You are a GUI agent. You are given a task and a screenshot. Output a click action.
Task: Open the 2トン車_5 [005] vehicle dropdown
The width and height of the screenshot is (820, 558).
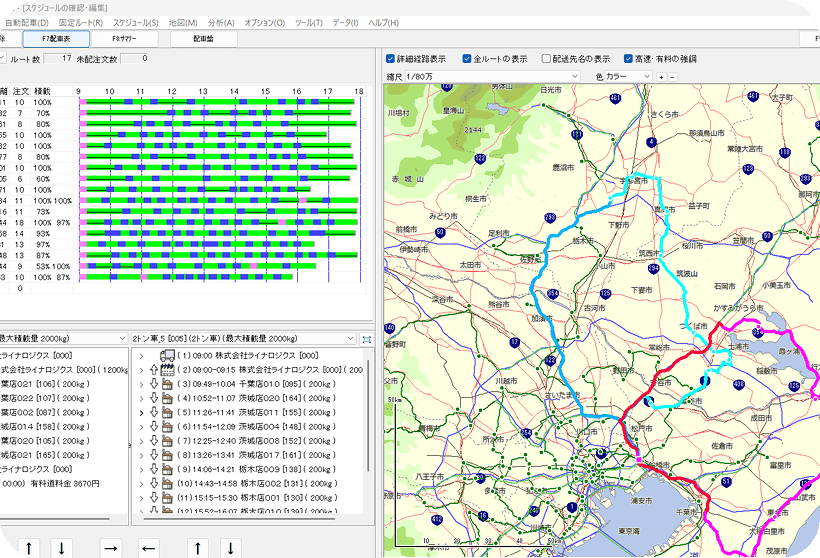coord(244,339)
